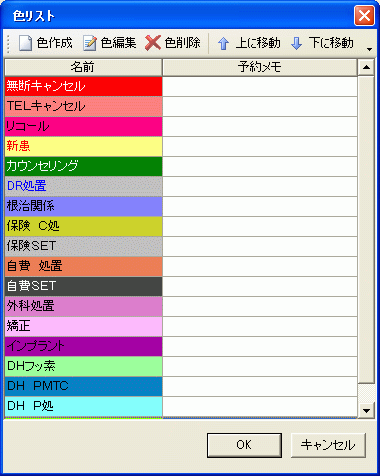The image size is (380, 476).
Task: Select the green カウンセリング row
Action: tap(84, 166)
